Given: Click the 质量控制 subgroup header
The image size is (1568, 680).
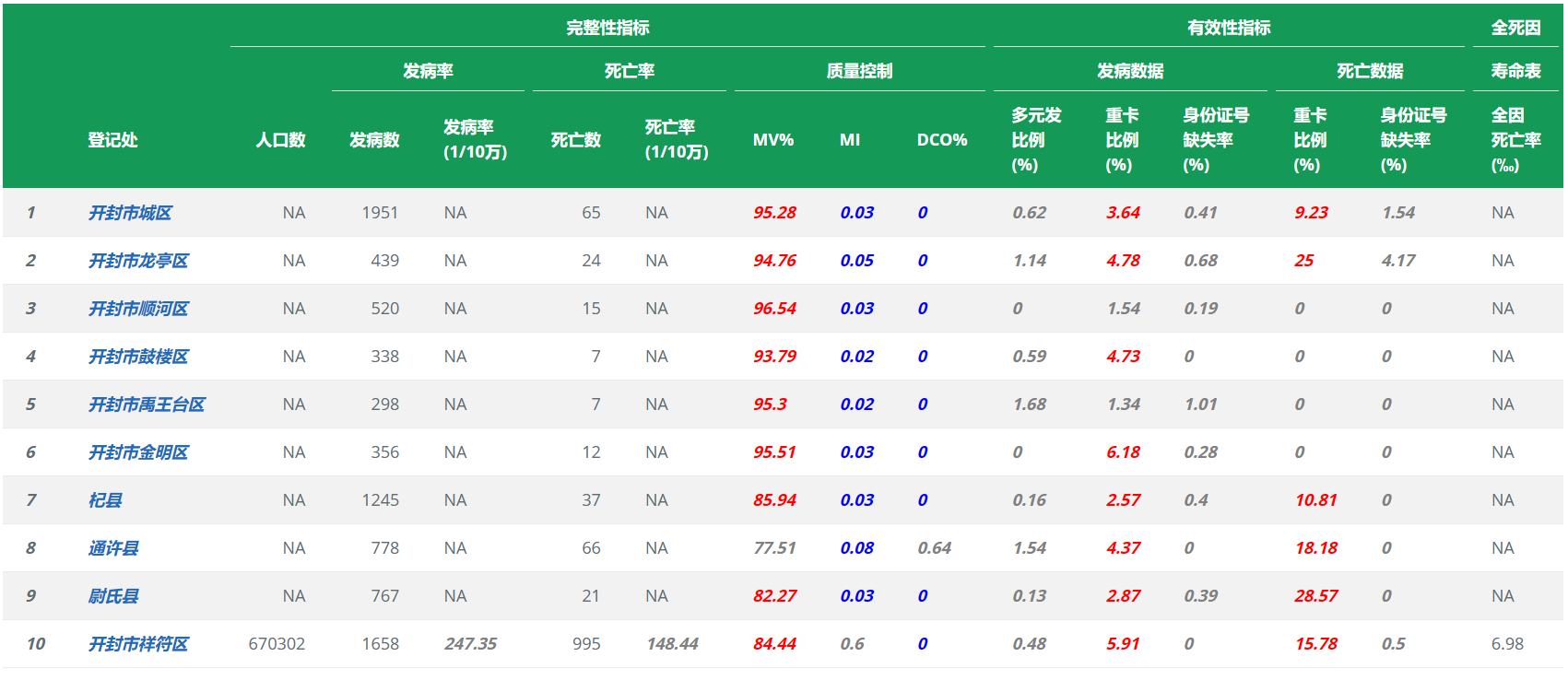Looking at the screenshot, I should pyautogui.click(x=859, y=71).
